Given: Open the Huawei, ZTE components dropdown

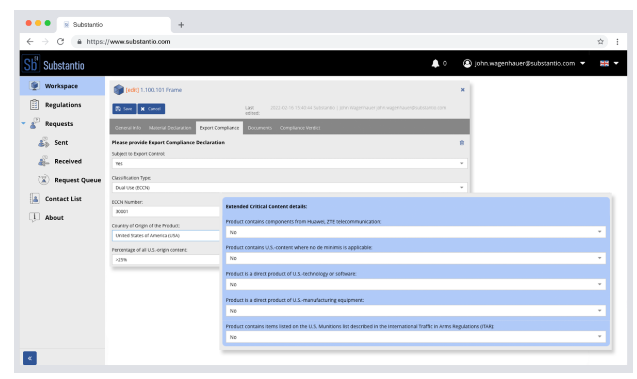Looking at the screenshot, I should [x=416, y=232].
